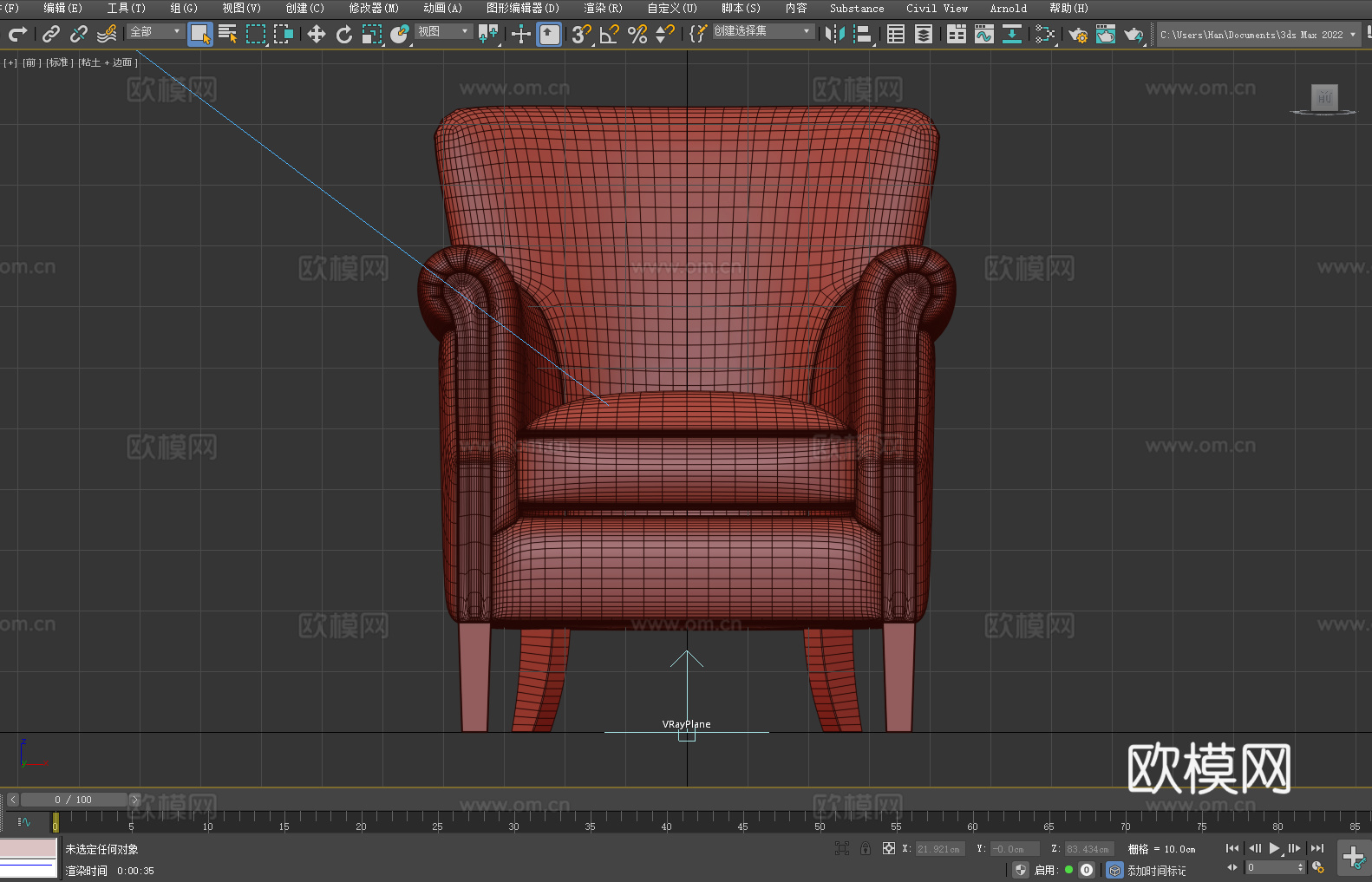
Task: Select the Move tool
Action: click(317, 34)
